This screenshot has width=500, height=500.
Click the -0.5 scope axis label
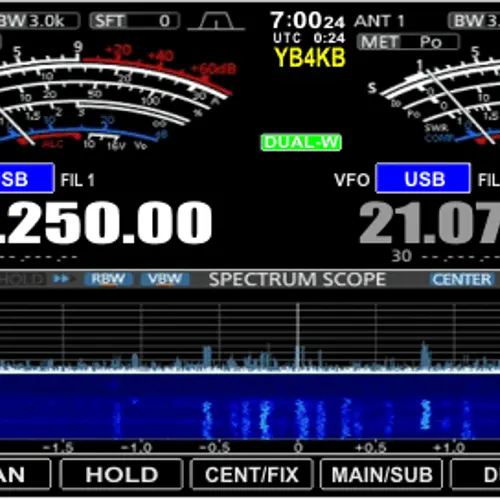[x=215, y=447]
